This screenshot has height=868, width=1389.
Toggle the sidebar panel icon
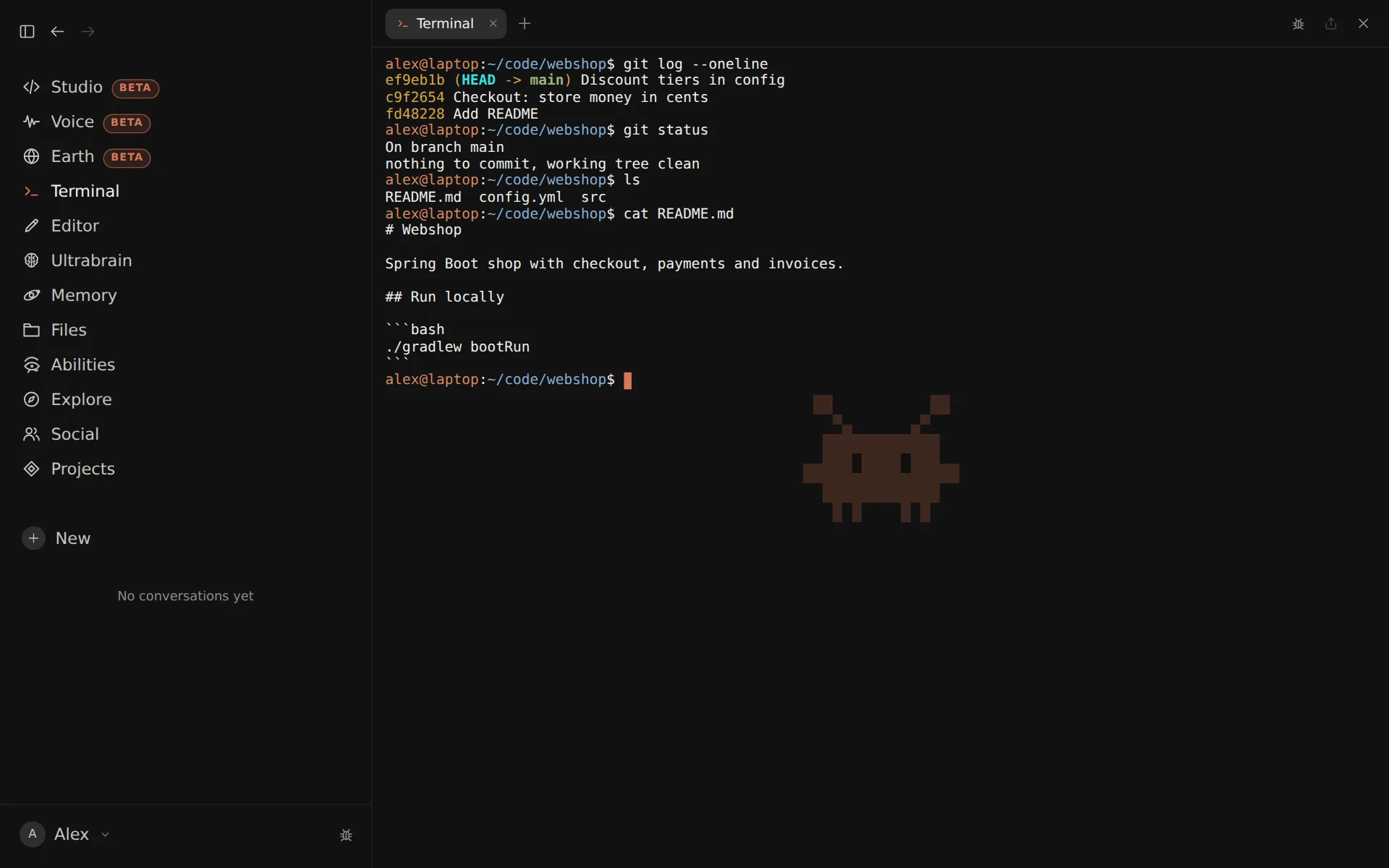pos(27,31)
